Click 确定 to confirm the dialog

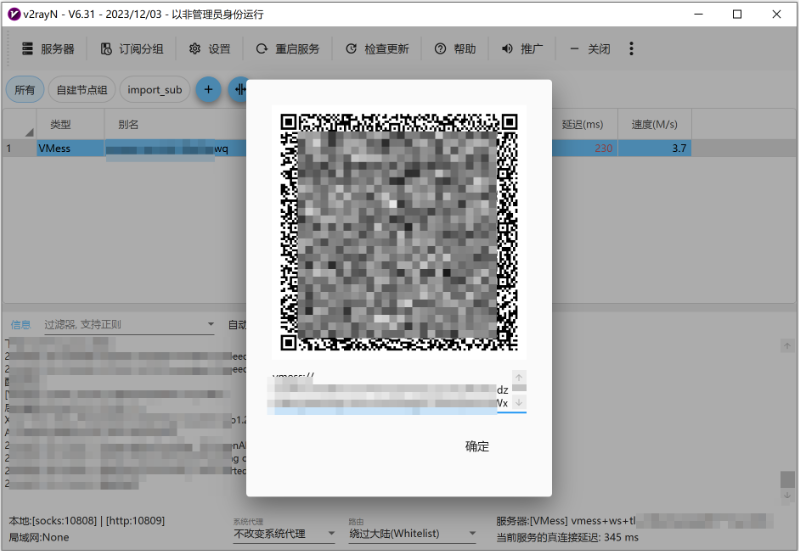click(x=477, y=447)
